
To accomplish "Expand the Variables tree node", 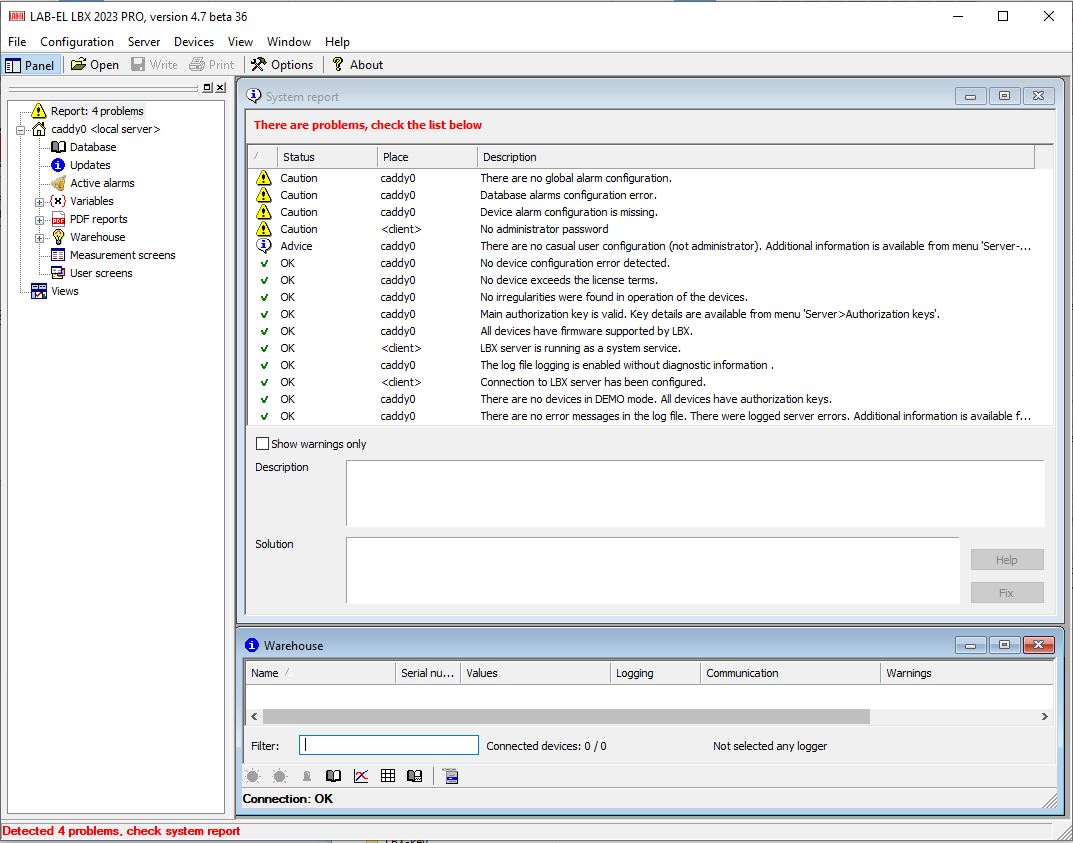I will tap(40, 202).
